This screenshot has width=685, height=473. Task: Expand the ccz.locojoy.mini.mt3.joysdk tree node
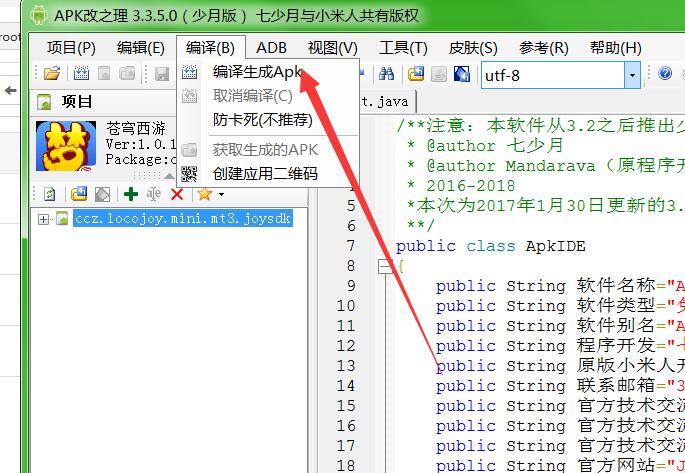[43, 219]
